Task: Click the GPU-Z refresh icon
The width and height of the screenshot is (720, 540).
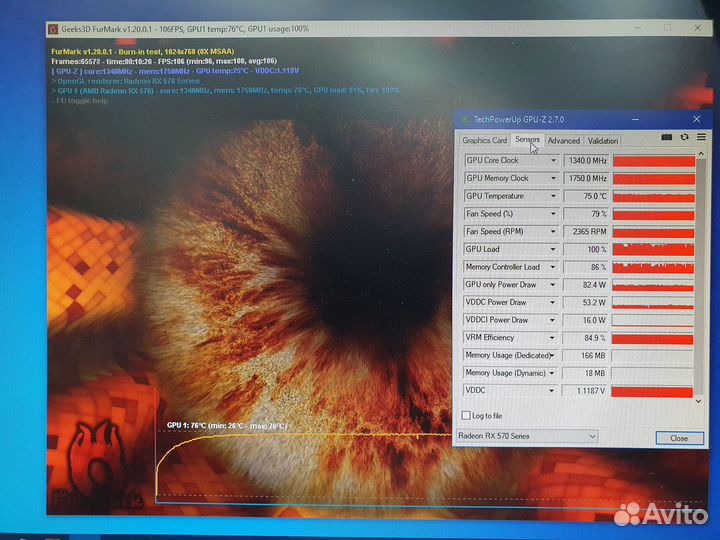Action: [x=684, y=137]
